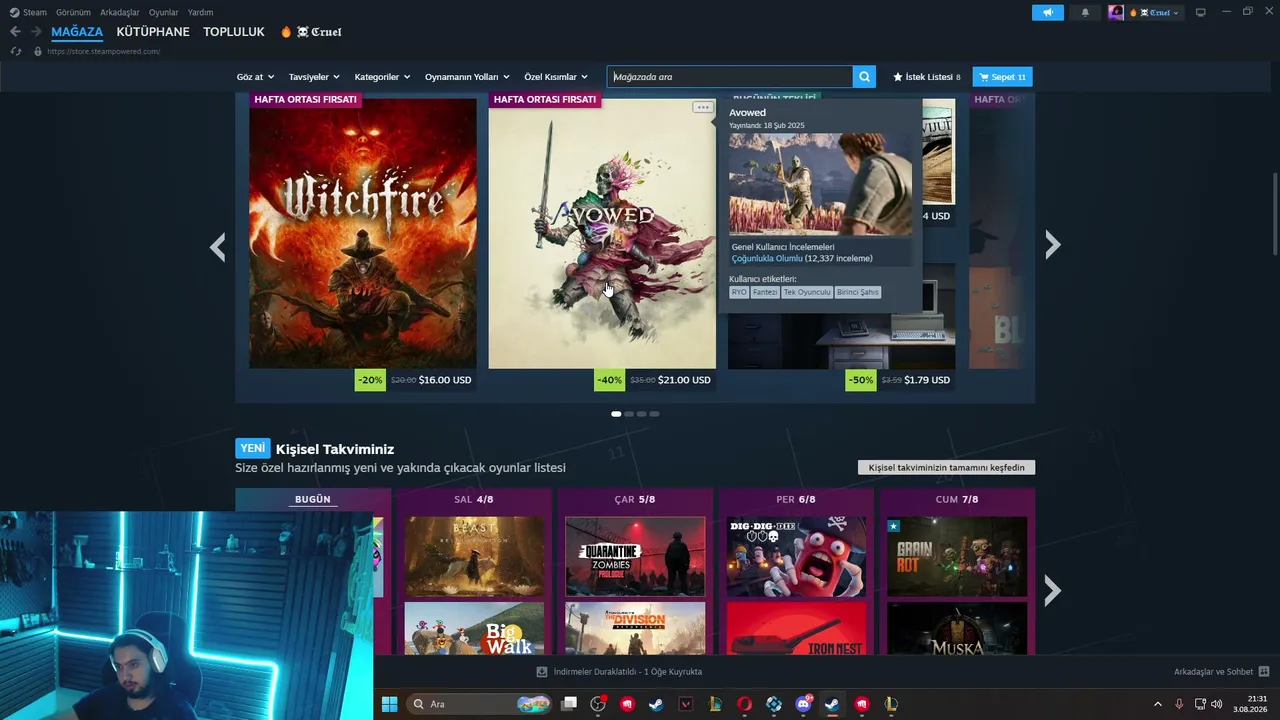Open the Steam menu
1280x720 pixels.
click(34, 13)
